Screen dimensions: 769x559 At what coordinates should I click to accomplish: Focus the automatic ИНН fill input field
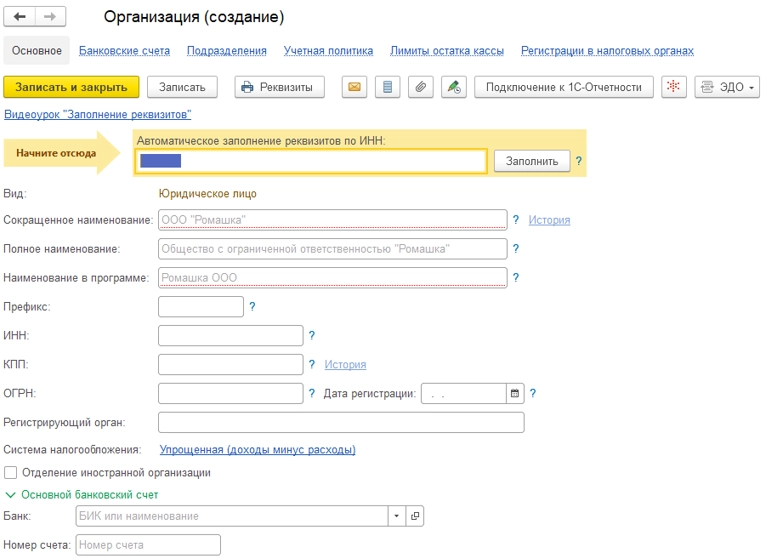coord(311,161)
